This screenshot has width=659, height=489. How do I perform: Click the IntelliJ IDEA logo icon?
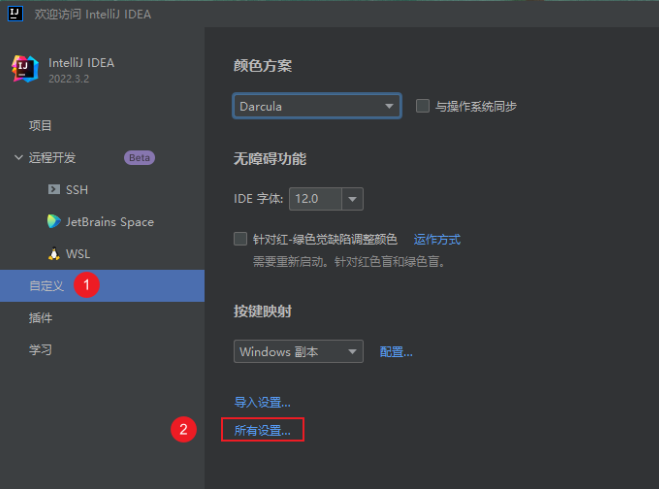(x=25, y=69)
